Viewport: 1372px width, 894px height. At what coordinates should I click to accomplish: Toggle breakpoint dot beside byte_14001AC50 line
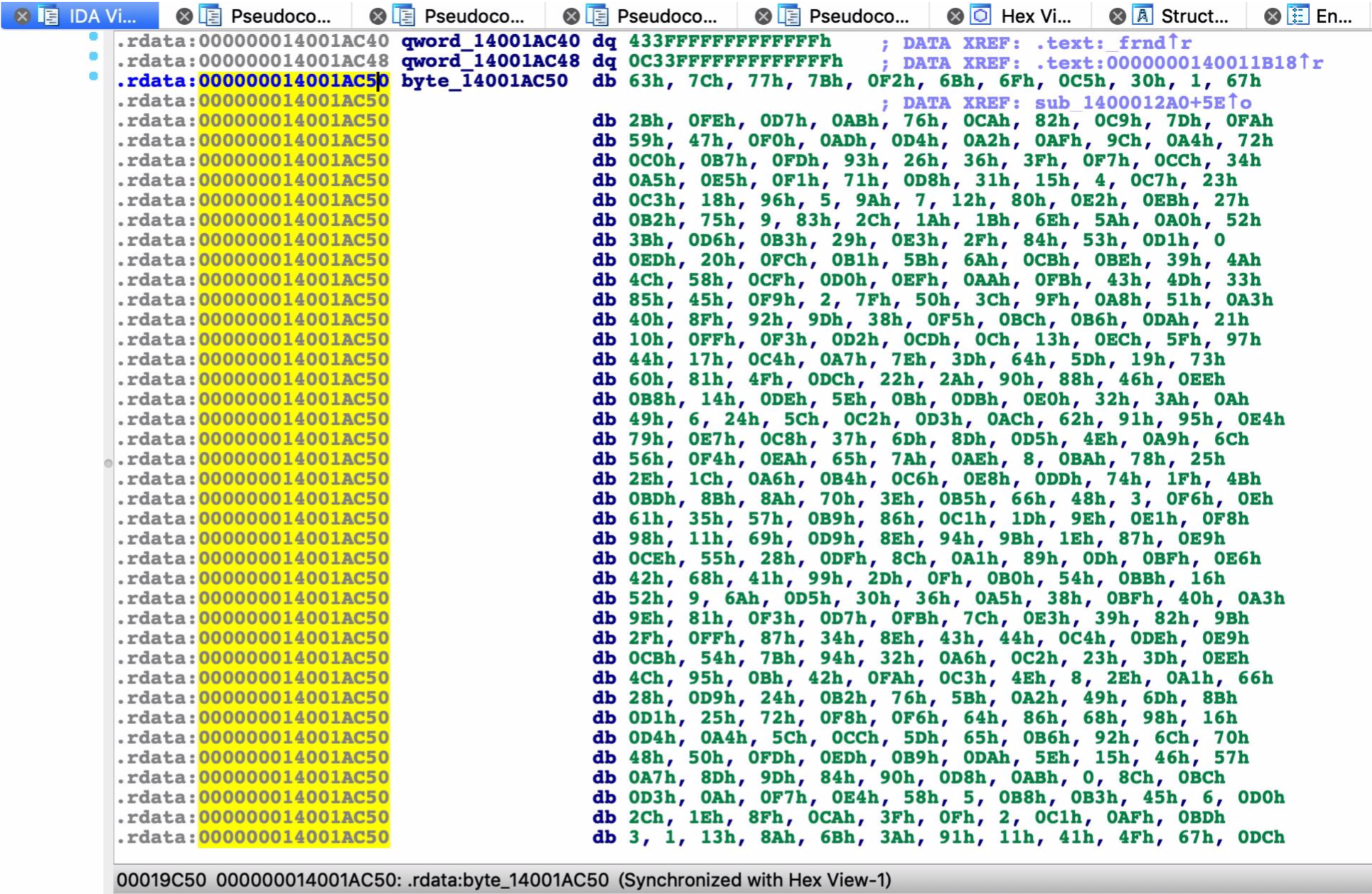click(93, 76)
